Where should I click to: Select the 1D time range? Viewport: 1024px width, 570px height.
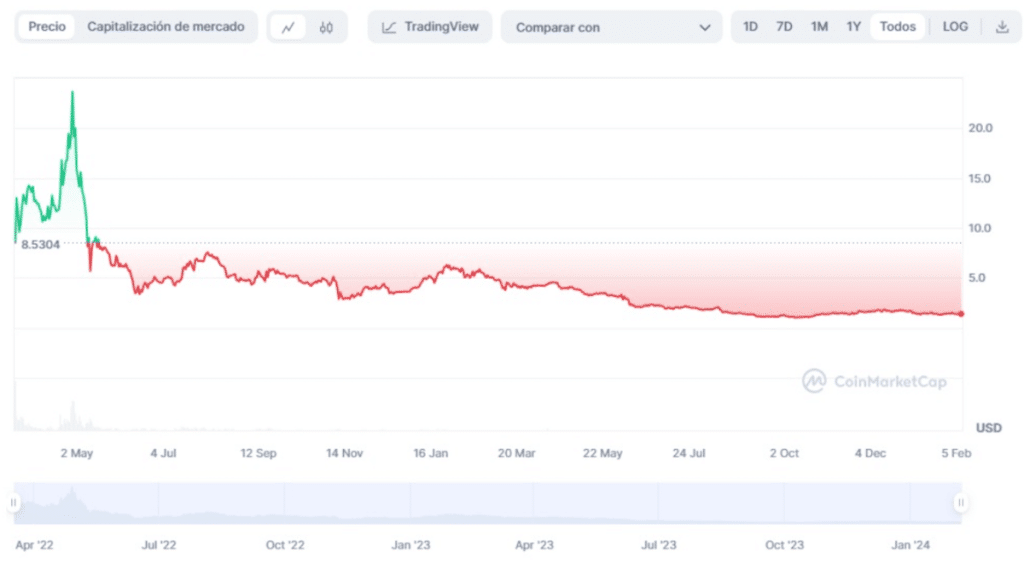tap(750, 27)
